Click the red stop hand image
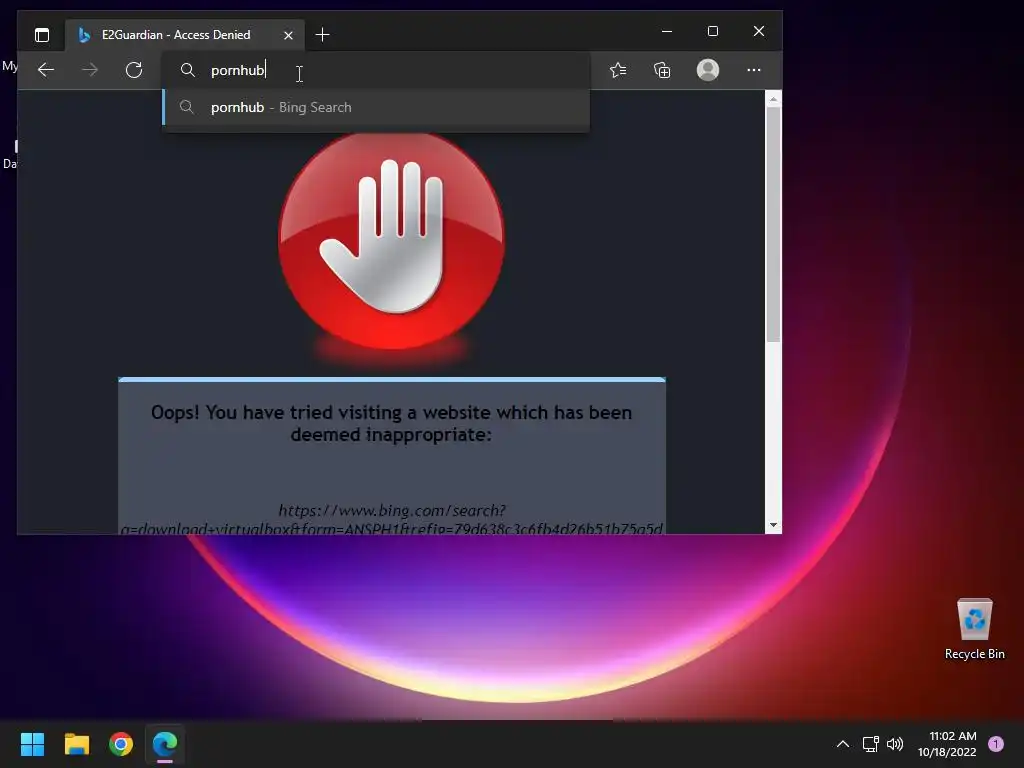The image size is (1024, 768). tap(391, 240)
